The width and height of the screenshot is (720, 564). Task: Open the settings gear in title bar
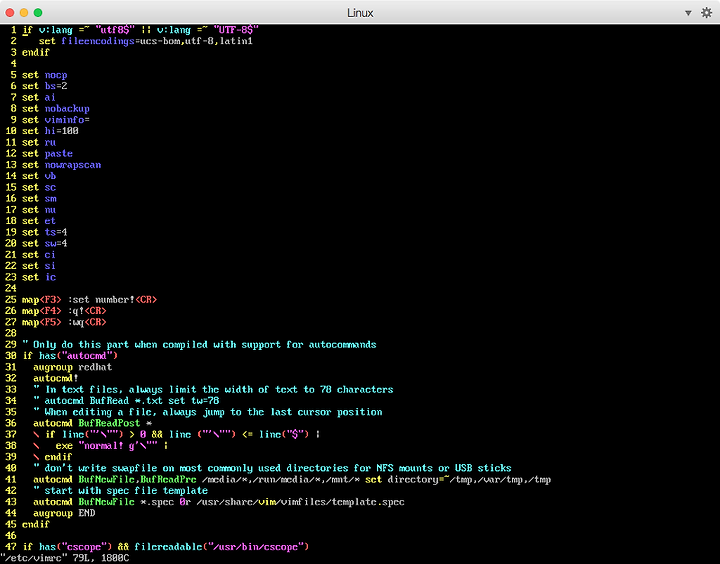pyautogui.click(x=706, y=12)
